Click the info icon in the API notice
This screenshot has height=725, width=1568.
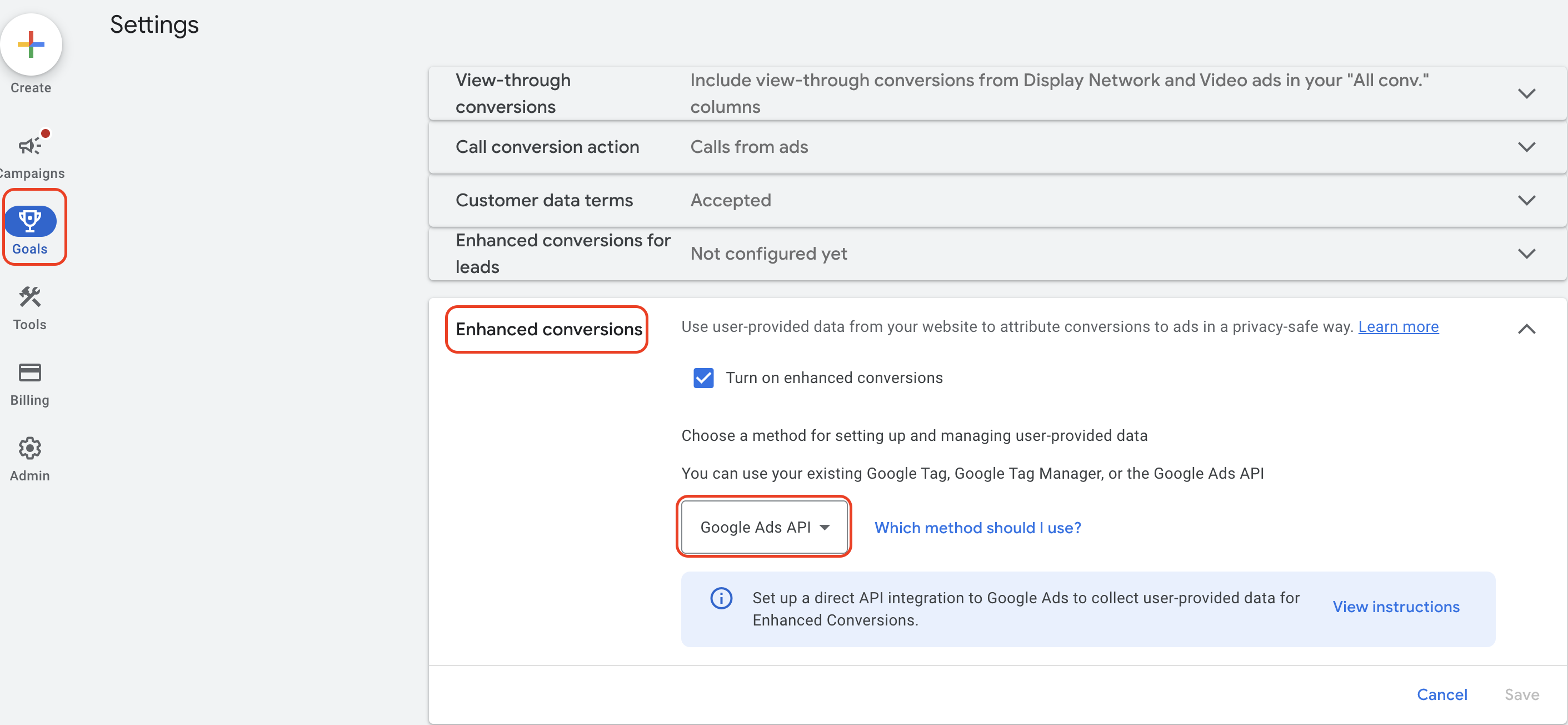(721, 598)
